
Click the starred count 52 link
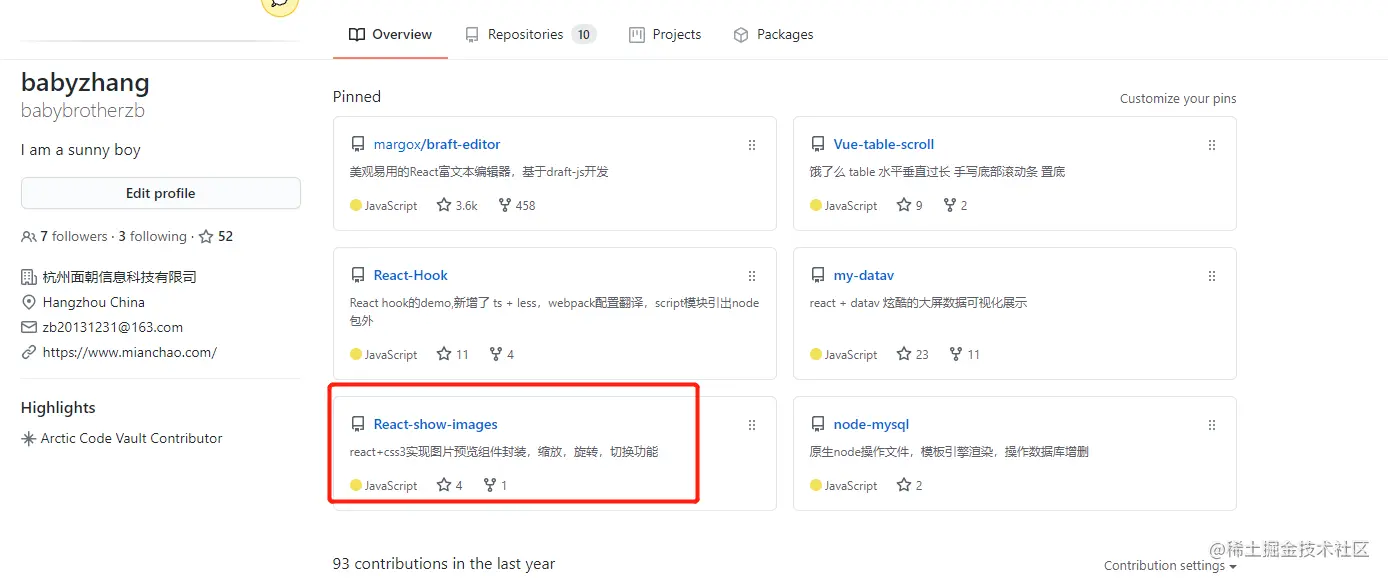pyautogui.click(x=216, y=236)
